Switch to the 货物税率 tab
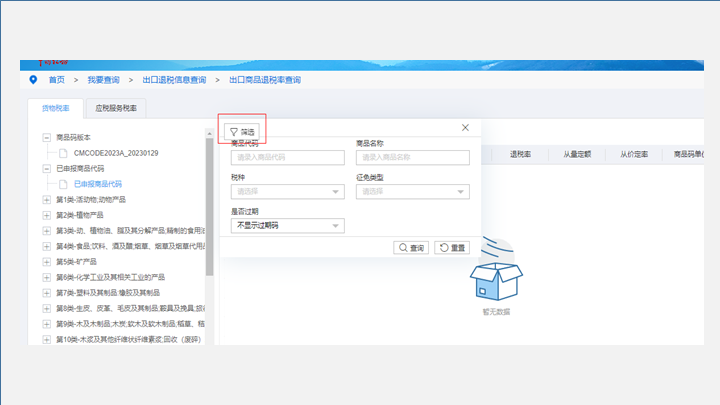The image size is (720, 405). [x=56, y=108]
